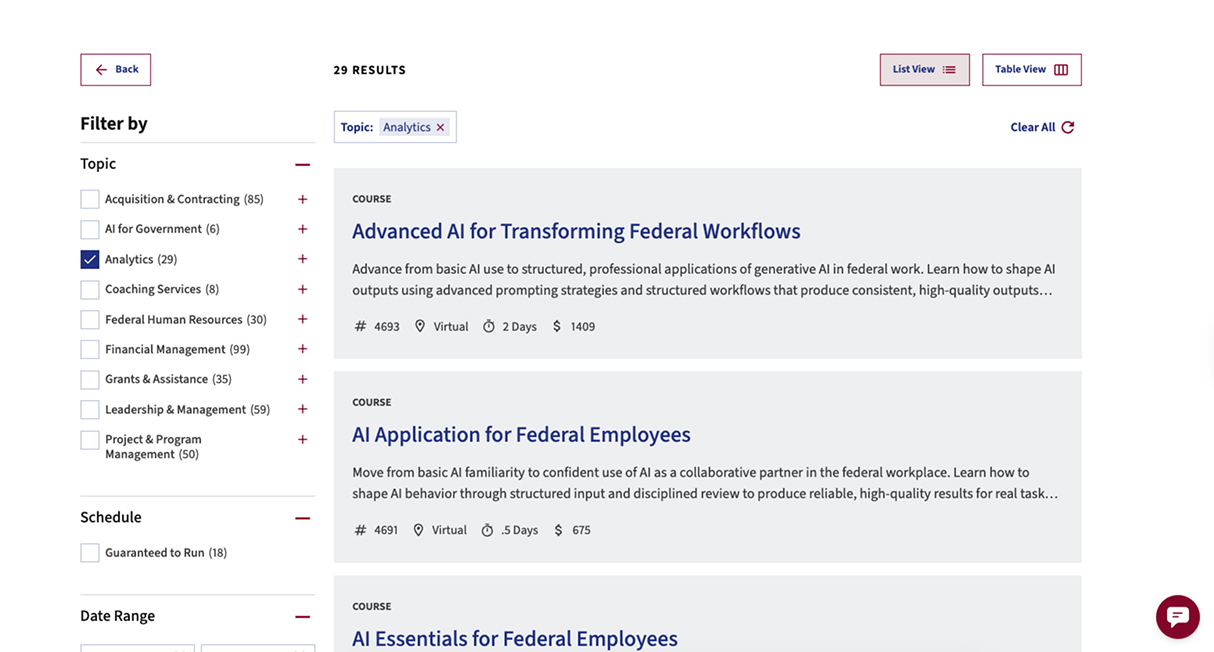Expand Analytics subtopics plus icon
Image resolution: width=1214 pixels, height=652 pixels.
click(303, 259)
